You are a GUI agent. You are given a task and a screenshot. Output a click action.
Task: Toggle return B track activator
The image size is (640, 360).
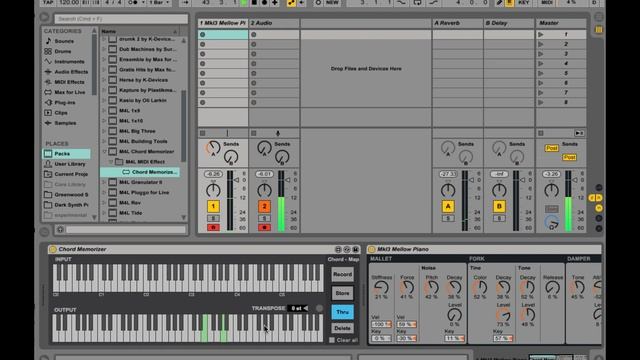pyautogui.click(x=499, y=207)
